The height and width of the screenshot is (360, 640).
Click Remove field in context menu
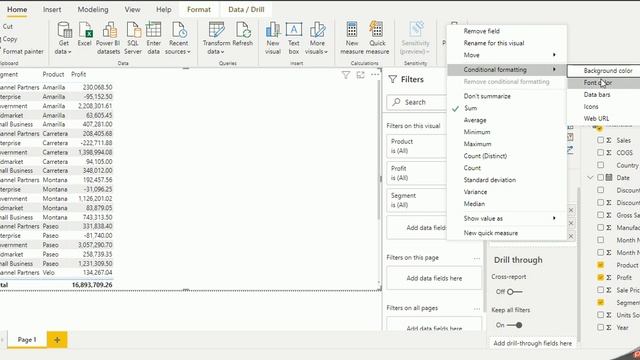(506, 31)
